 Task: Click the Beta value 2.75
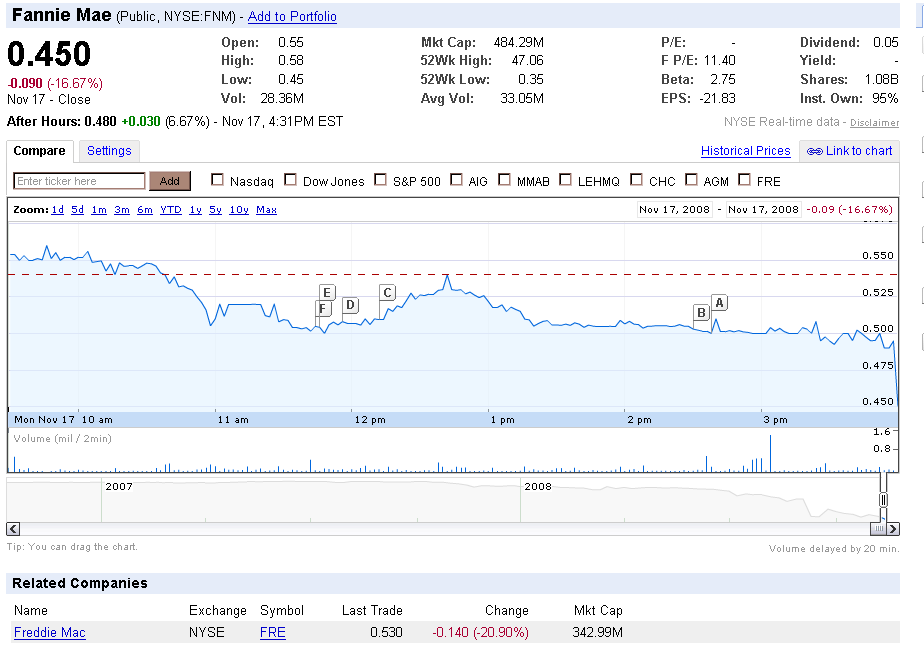coord(723,80)
